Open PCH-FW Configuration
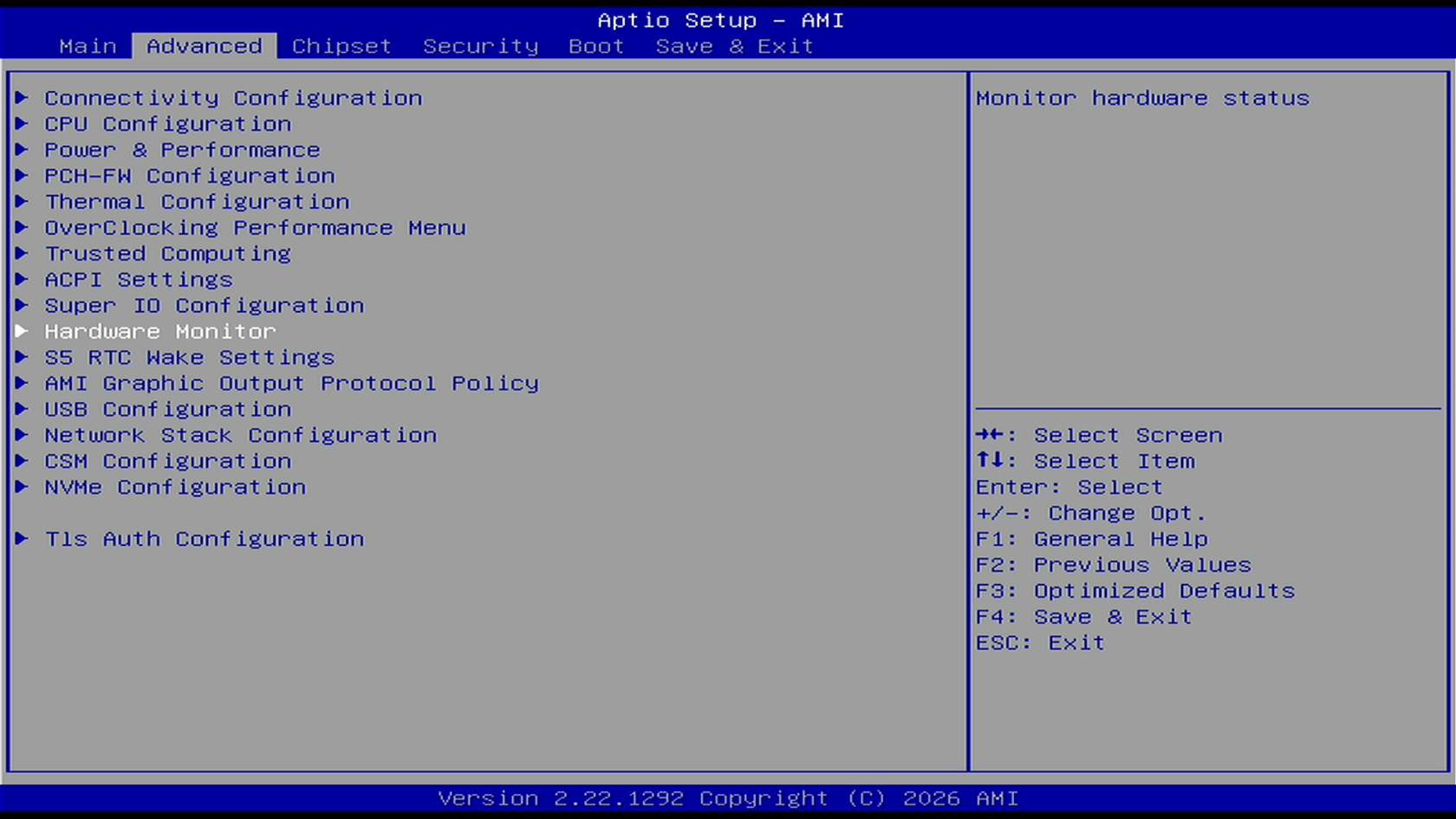This screenshot has width=1456, height=819. (x=190, y=176)
